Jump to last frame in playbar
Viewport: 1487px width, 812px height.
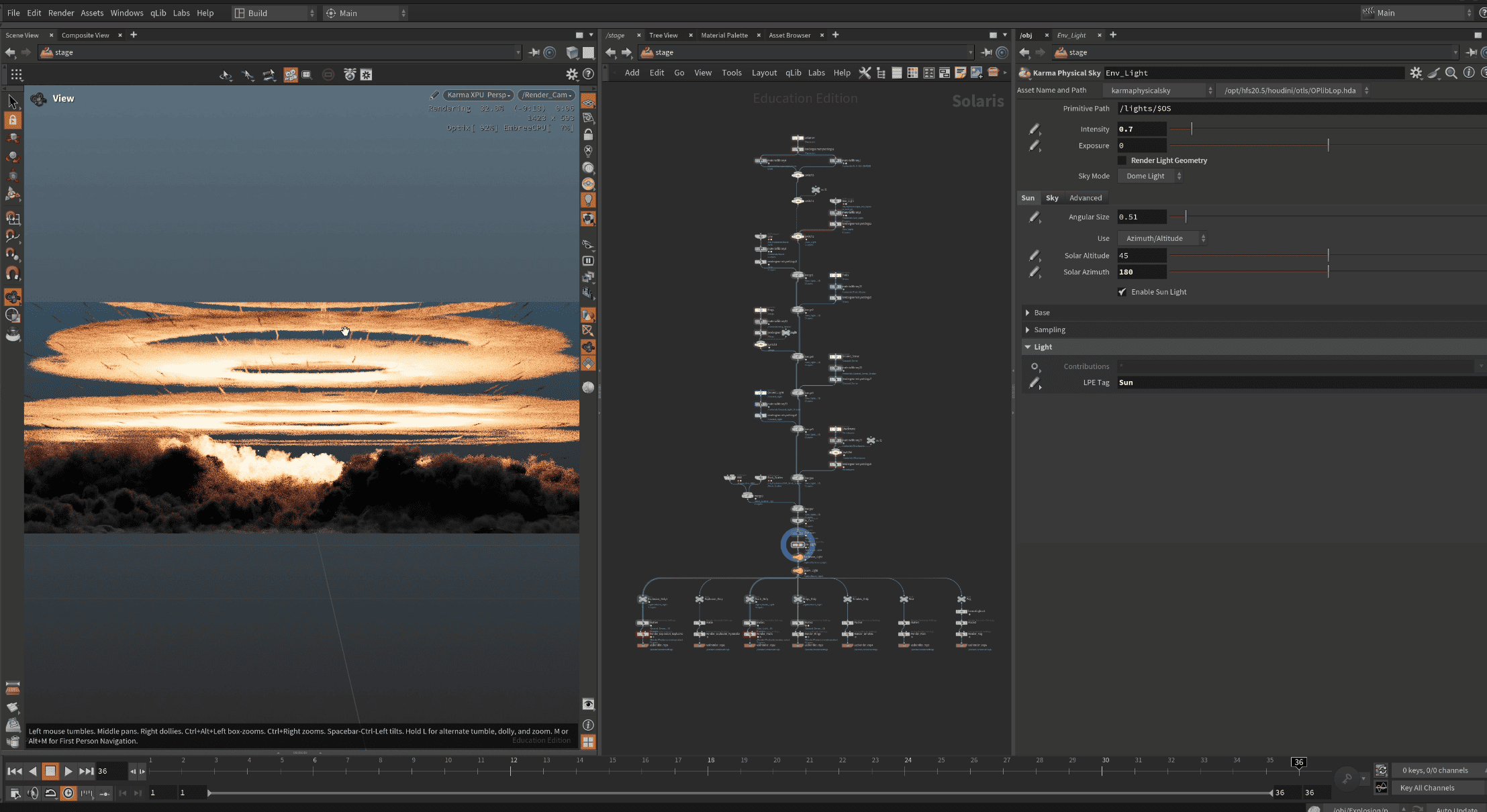[87, 771]
